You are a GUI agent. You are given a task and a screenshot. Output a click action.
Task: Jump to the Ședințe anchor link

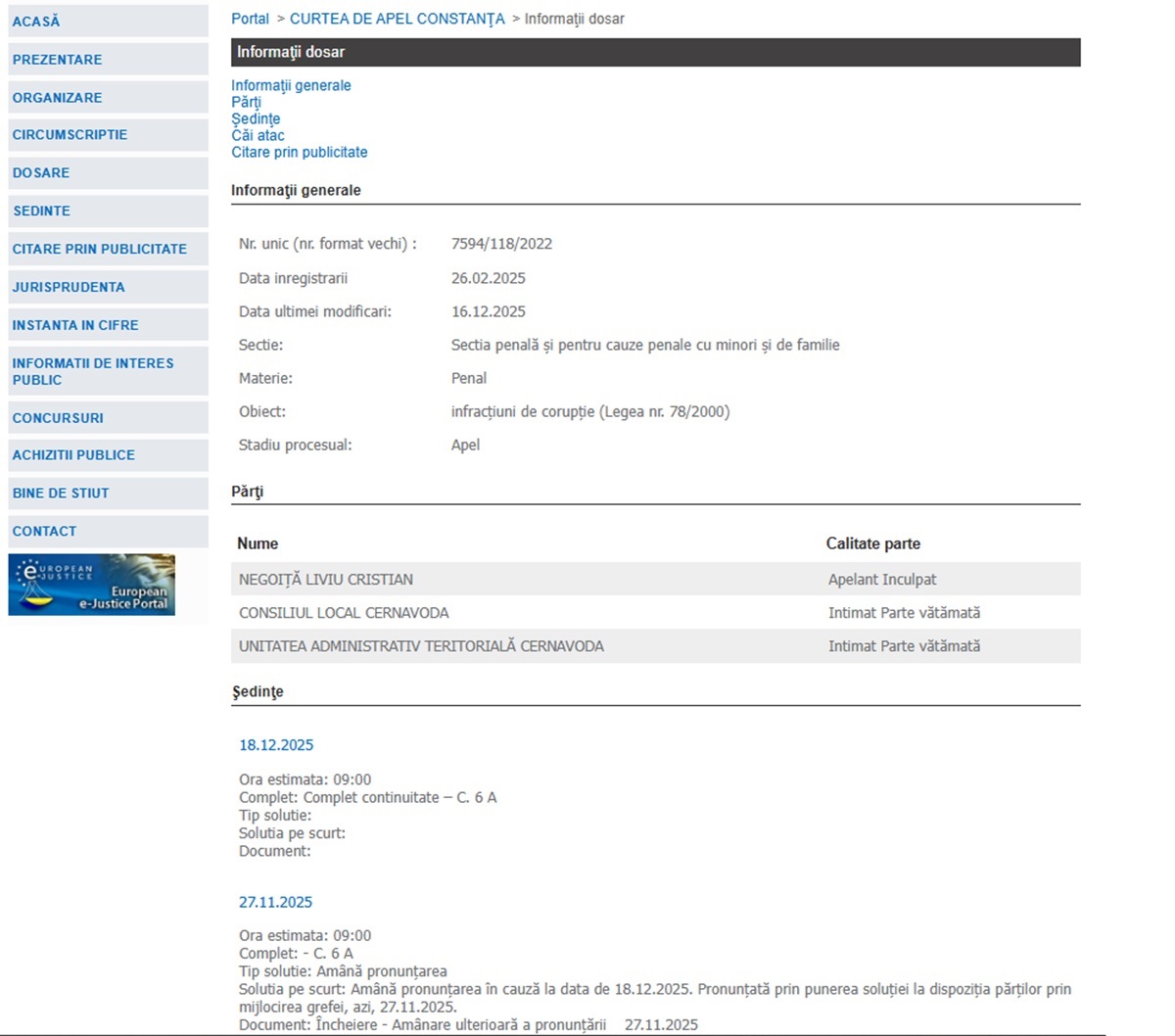256,118
